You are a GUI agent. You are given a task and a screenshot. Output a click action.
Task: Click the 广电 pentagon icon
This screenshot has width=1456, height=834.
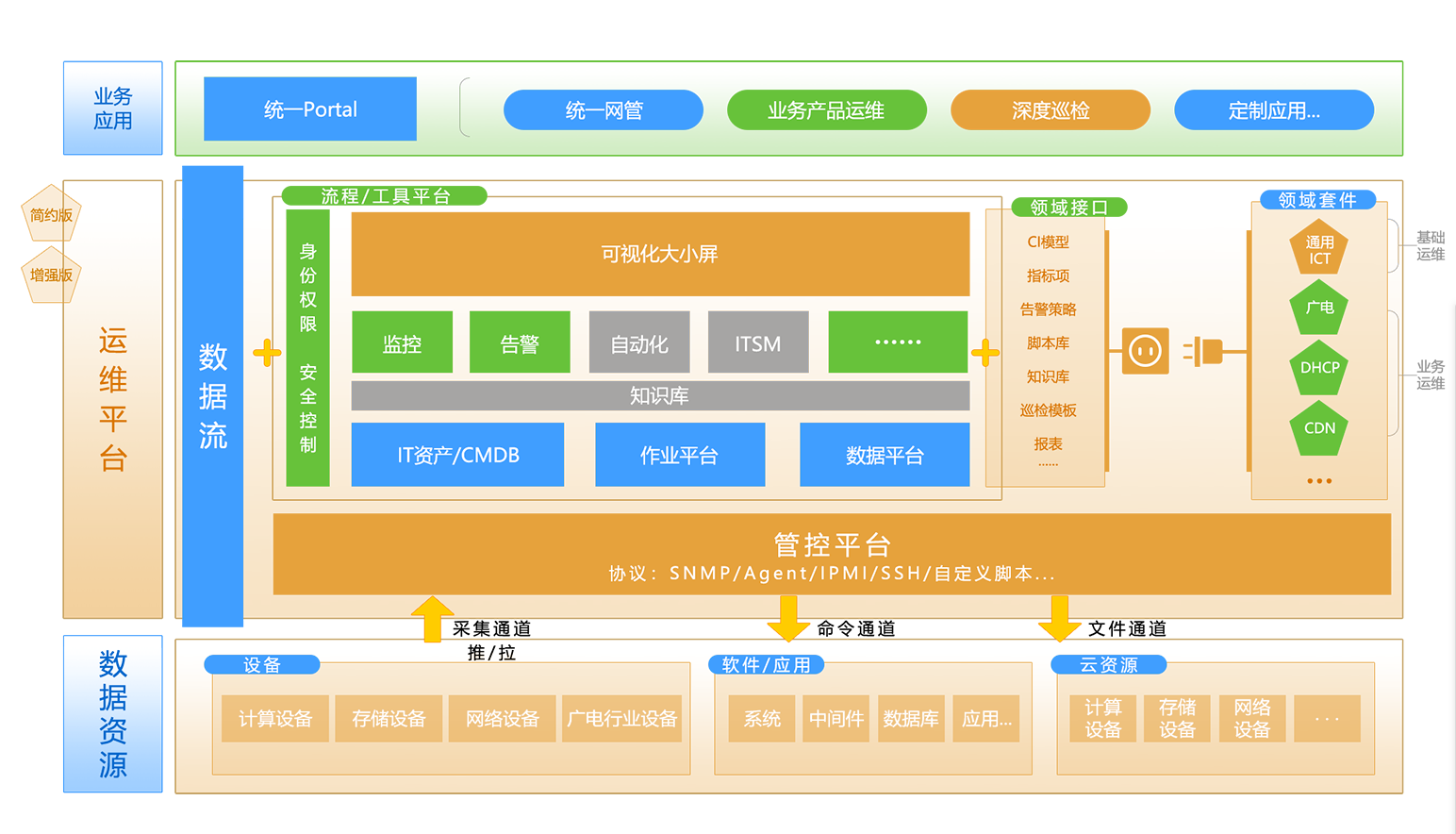(x=1318, y=309)
